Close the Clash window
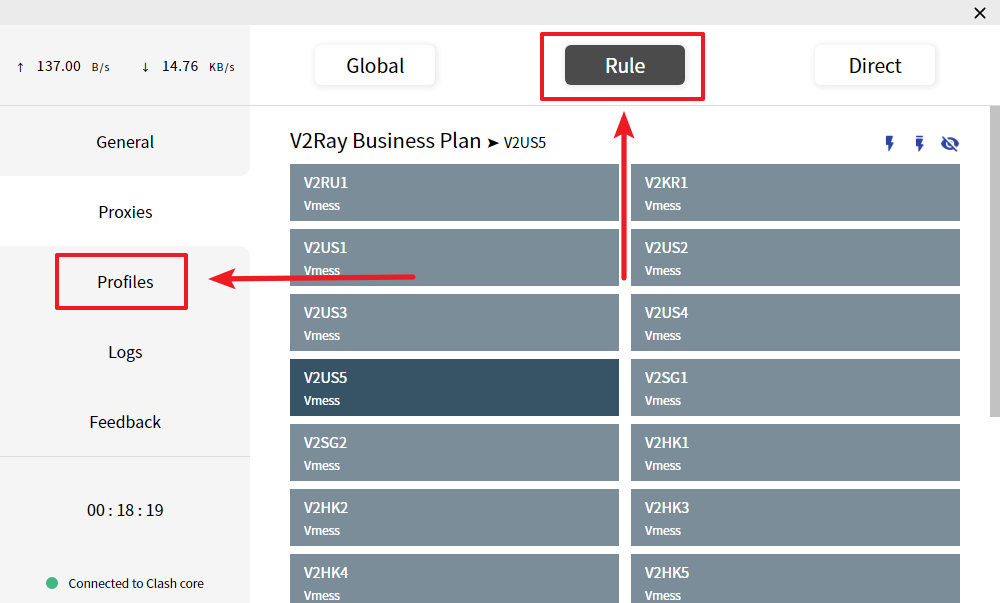Screen dimensions: 1000x603 980,13
